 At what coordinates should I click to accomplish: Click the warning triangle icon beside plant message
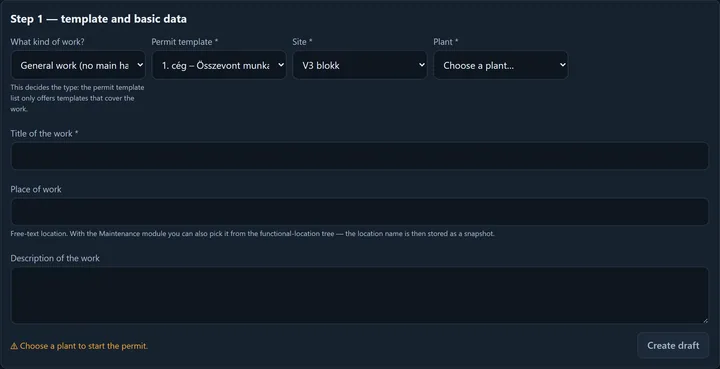(x=14, y=346)
